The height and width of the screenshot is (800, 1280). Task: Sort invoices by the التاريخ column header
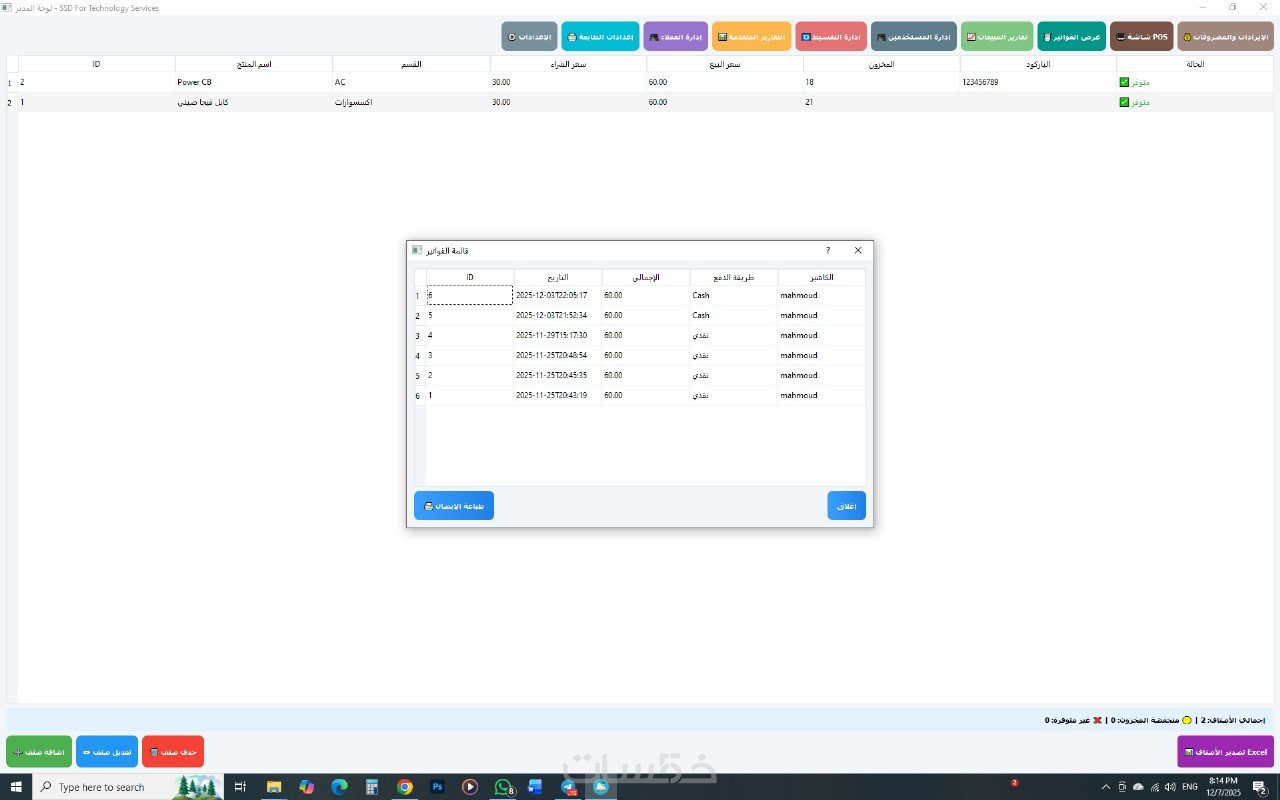(558, 277)
